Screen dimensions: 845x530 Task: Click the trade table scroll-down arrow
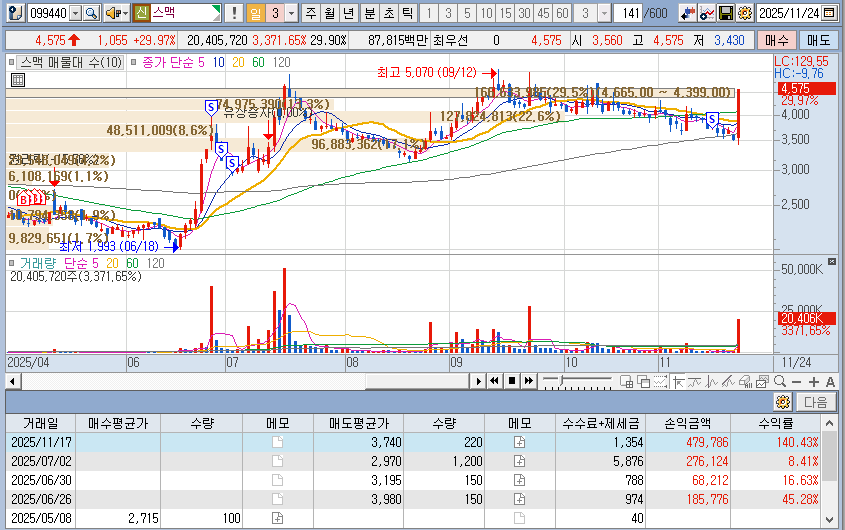(x=830, y=520)
